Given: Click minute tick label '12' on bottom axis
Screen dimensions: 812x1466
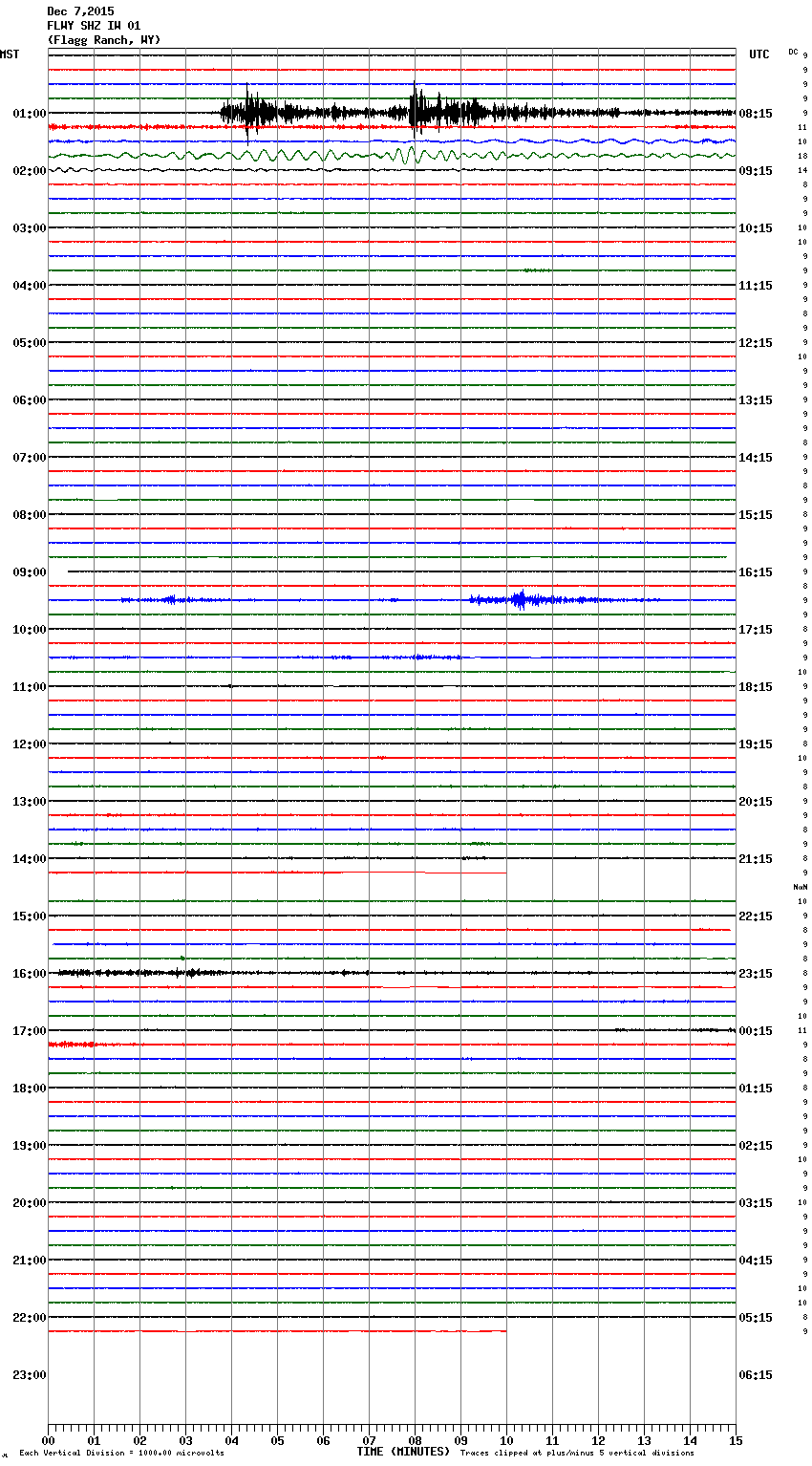Looking at the screenshot, I should click(x=598, y=1440).
